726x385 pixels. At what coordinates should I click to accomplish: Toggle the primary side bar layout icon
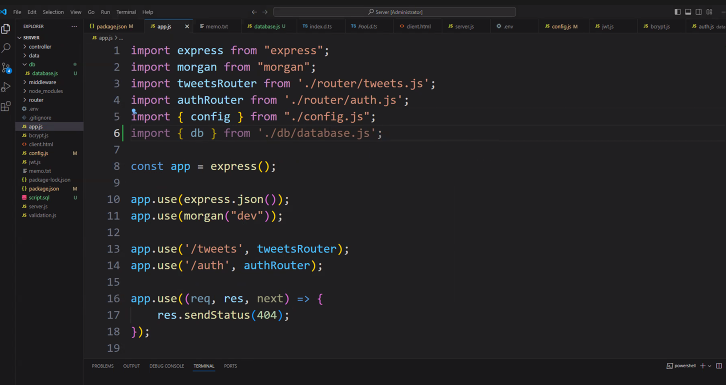click(x=678, y=12)
